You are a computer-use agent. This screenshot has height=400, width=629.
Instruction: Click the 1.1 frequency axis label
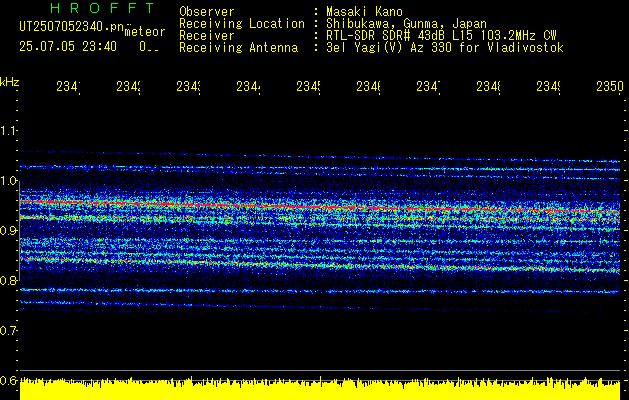click(x=8, y=131)
